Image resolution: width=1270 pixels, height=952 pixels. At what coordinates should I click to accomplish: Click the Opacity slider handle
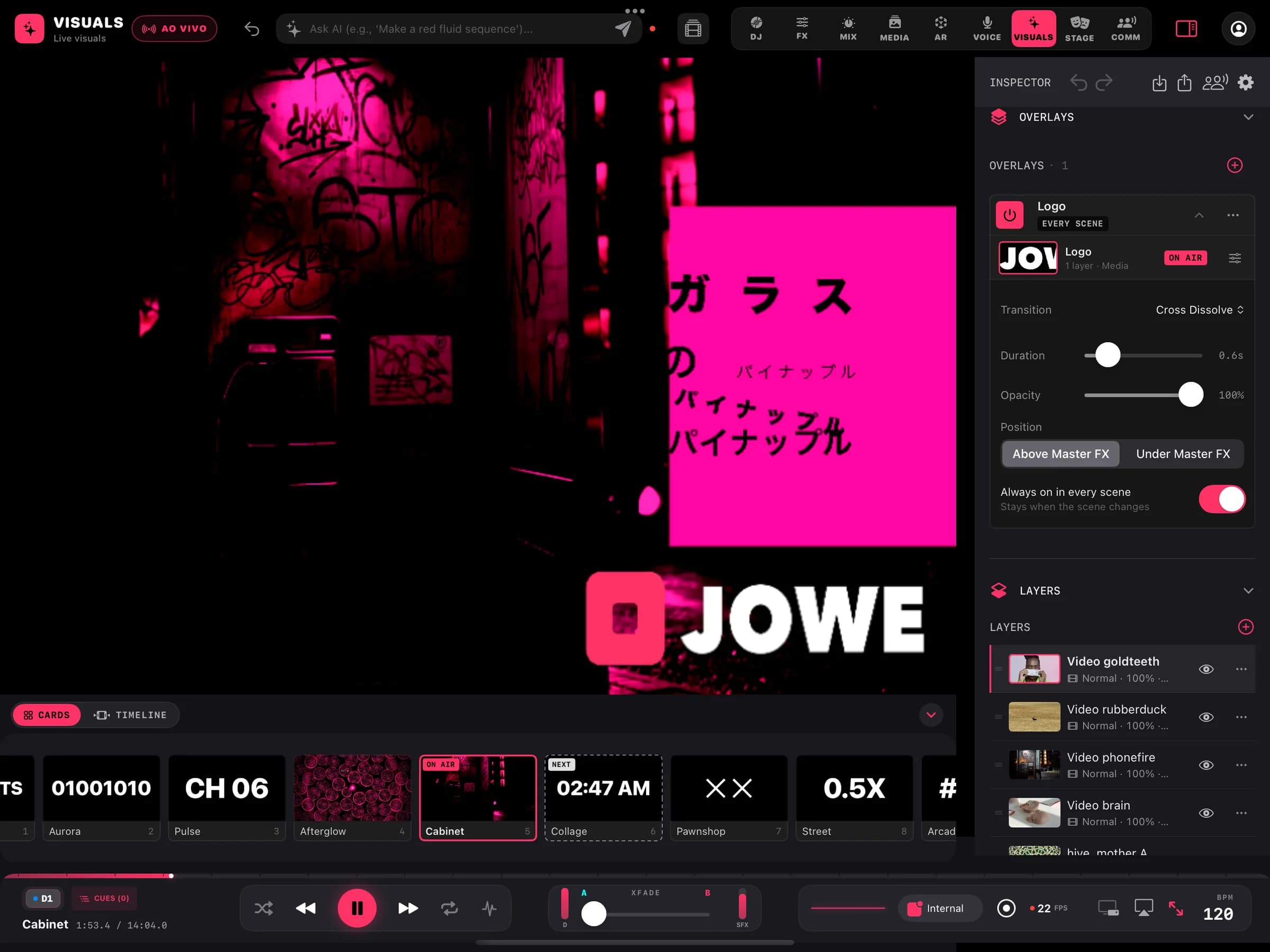[1190, 395]
